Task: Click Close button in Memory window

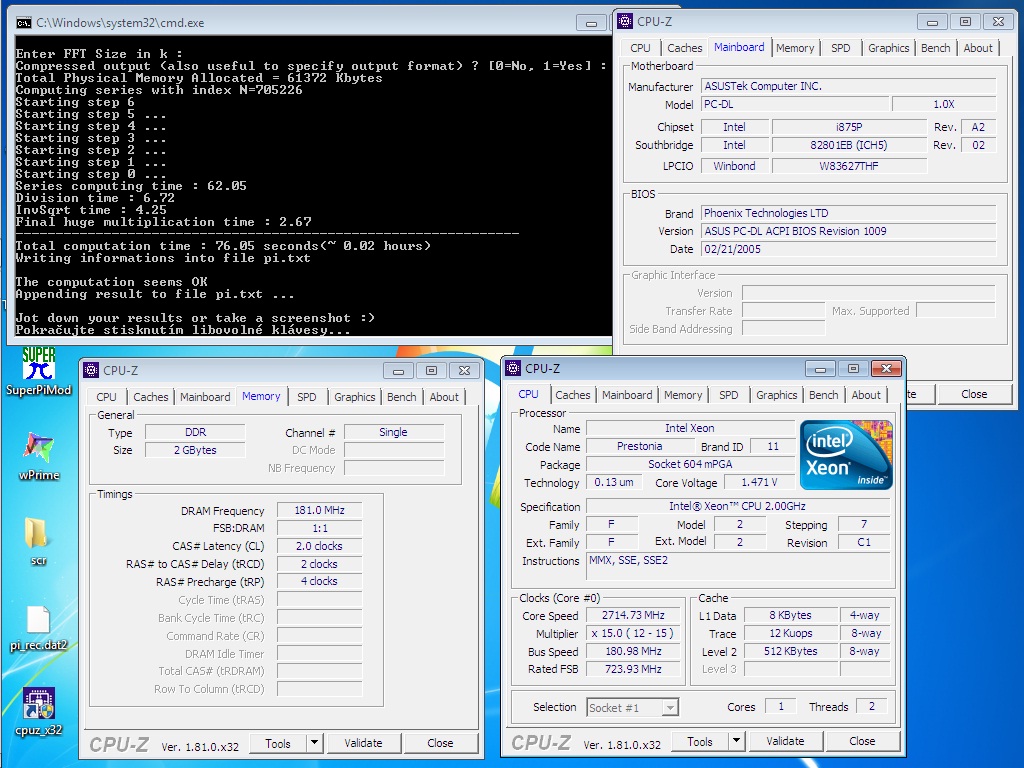Action: coord(440,743)
